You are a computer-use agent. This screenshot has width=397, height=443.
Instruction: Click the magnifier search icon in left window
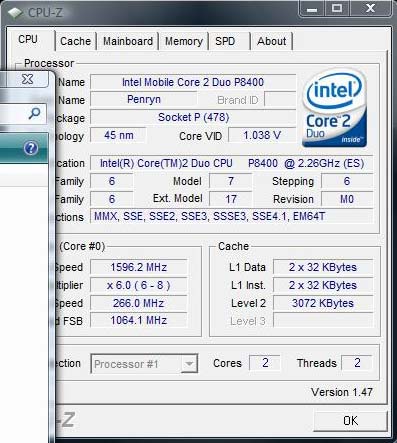click(x=34, y=113)
